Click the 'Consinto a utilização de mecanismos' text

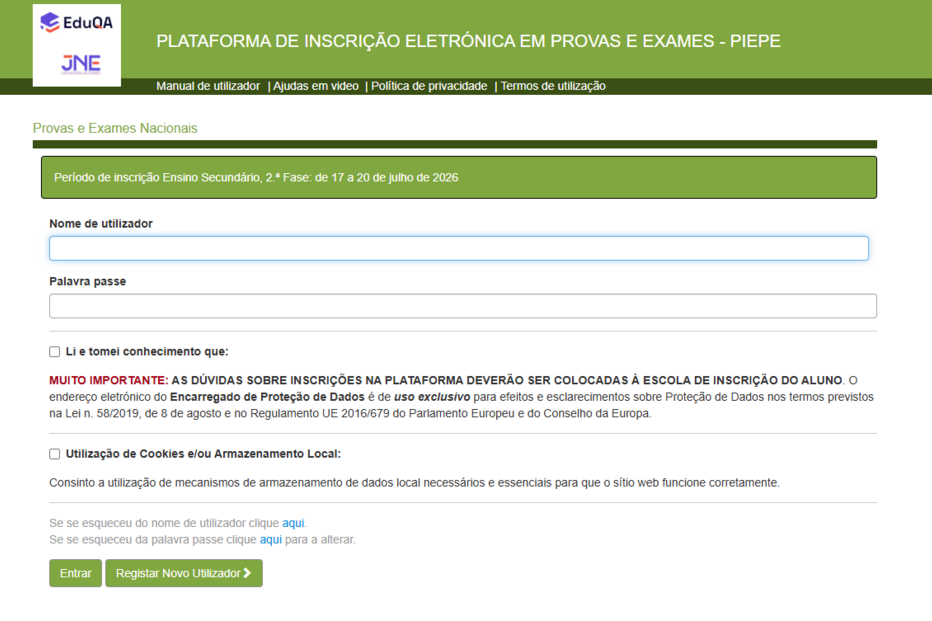pos(414,483)
